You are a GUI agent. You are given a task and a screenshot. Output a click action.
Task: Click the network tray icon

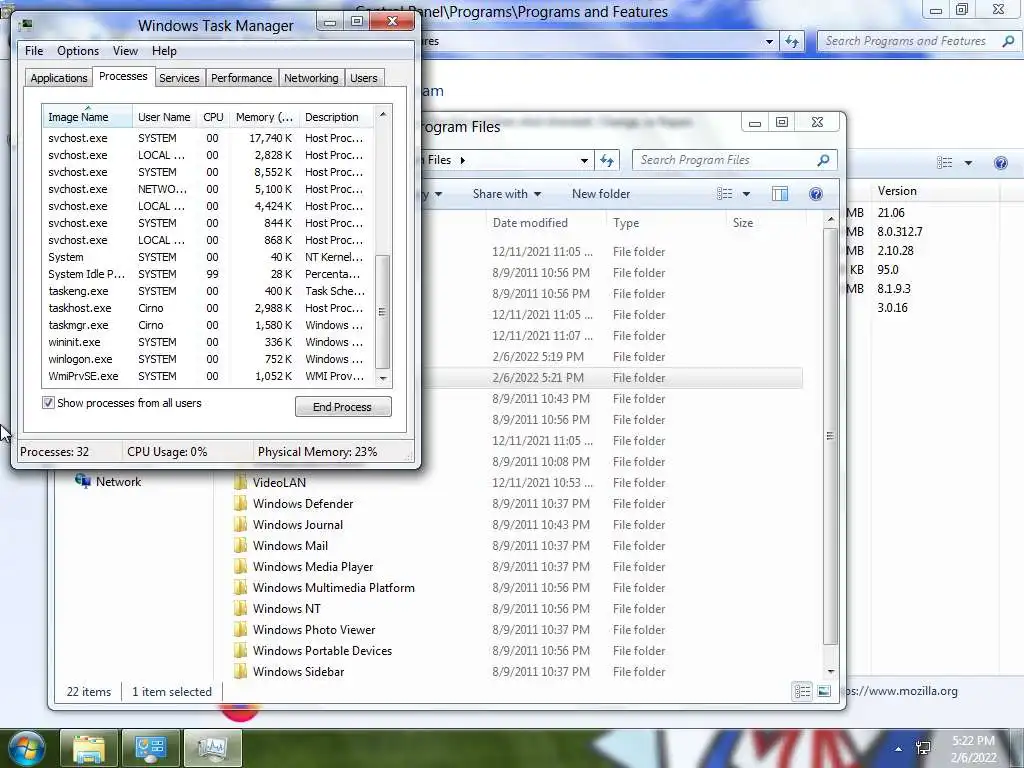click(x=923, y=748)
